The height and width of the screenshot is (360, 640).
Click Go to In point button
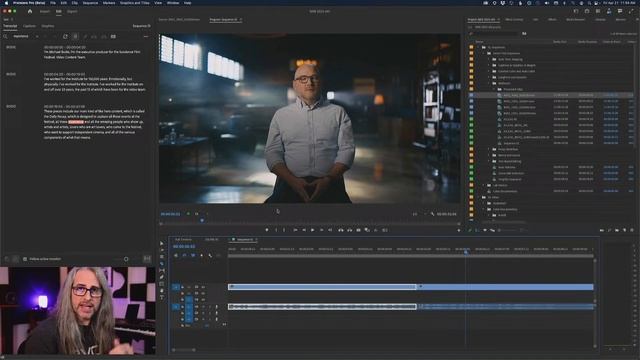(295, 230)
